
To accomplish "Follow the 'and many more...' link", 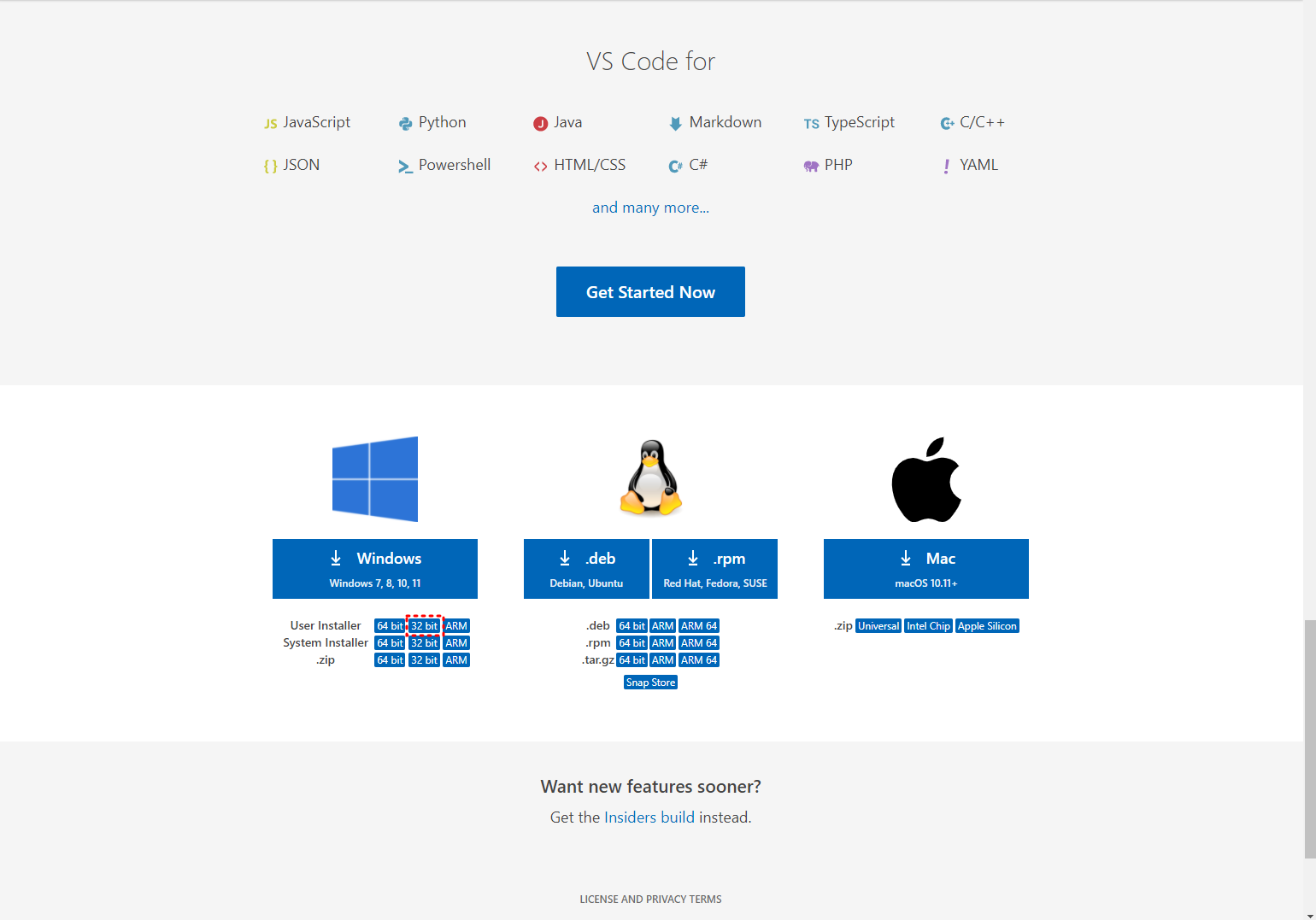I will pos(650,208).
